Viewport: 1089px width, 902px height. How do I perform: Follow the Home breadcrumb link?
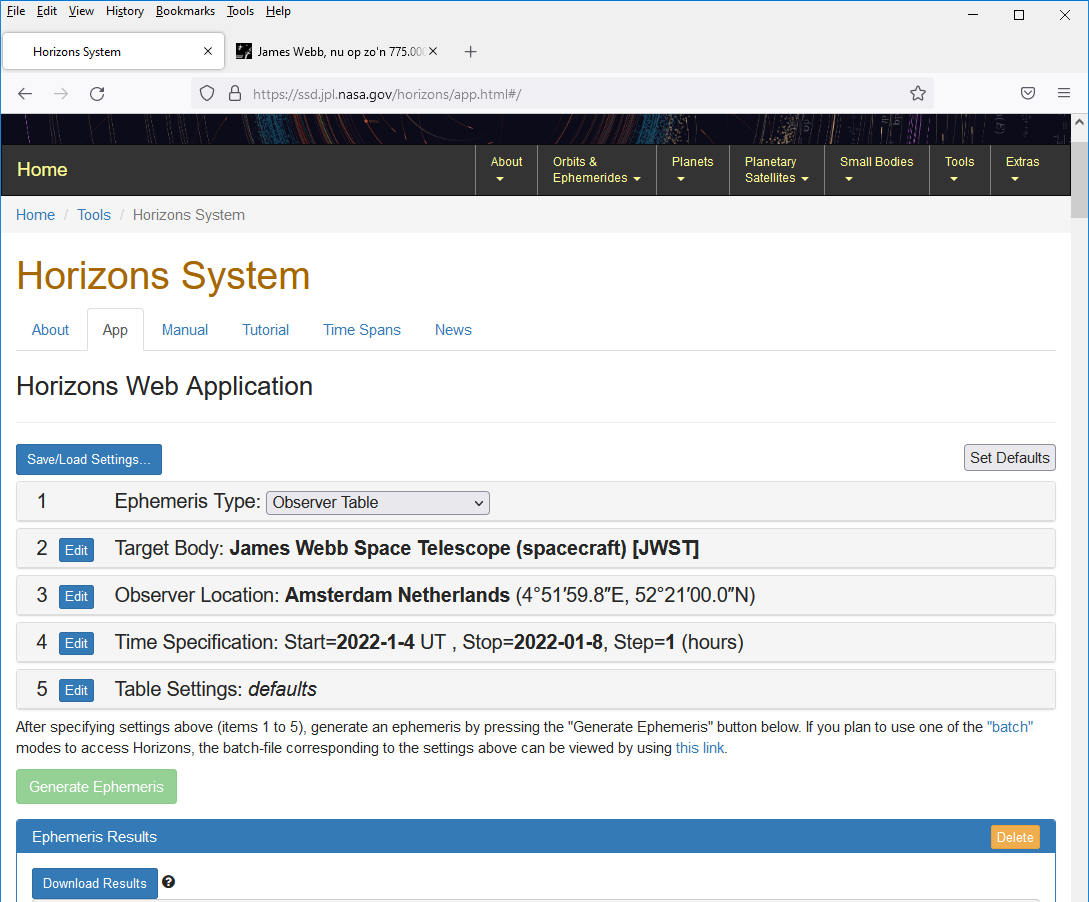[x=35, y=215]
